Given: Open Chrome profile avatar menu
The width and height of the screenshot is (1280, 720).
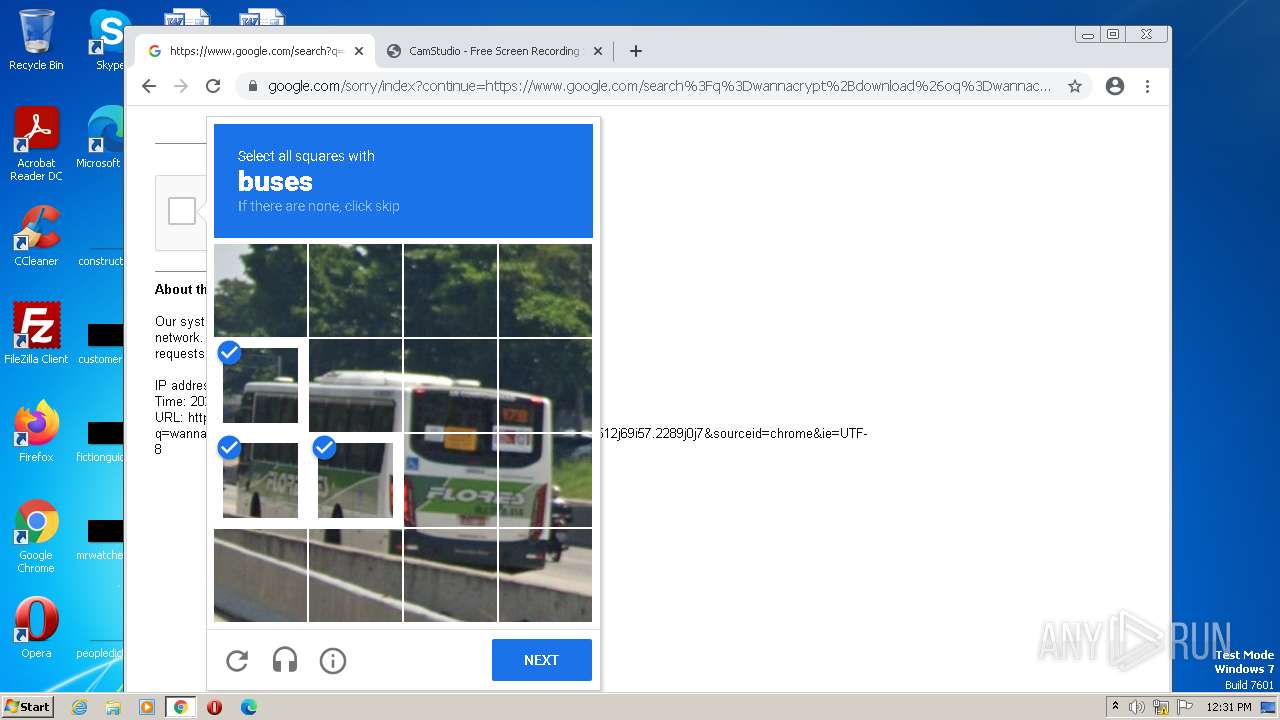Looking at the screenshot, I should coord(1115,86).
